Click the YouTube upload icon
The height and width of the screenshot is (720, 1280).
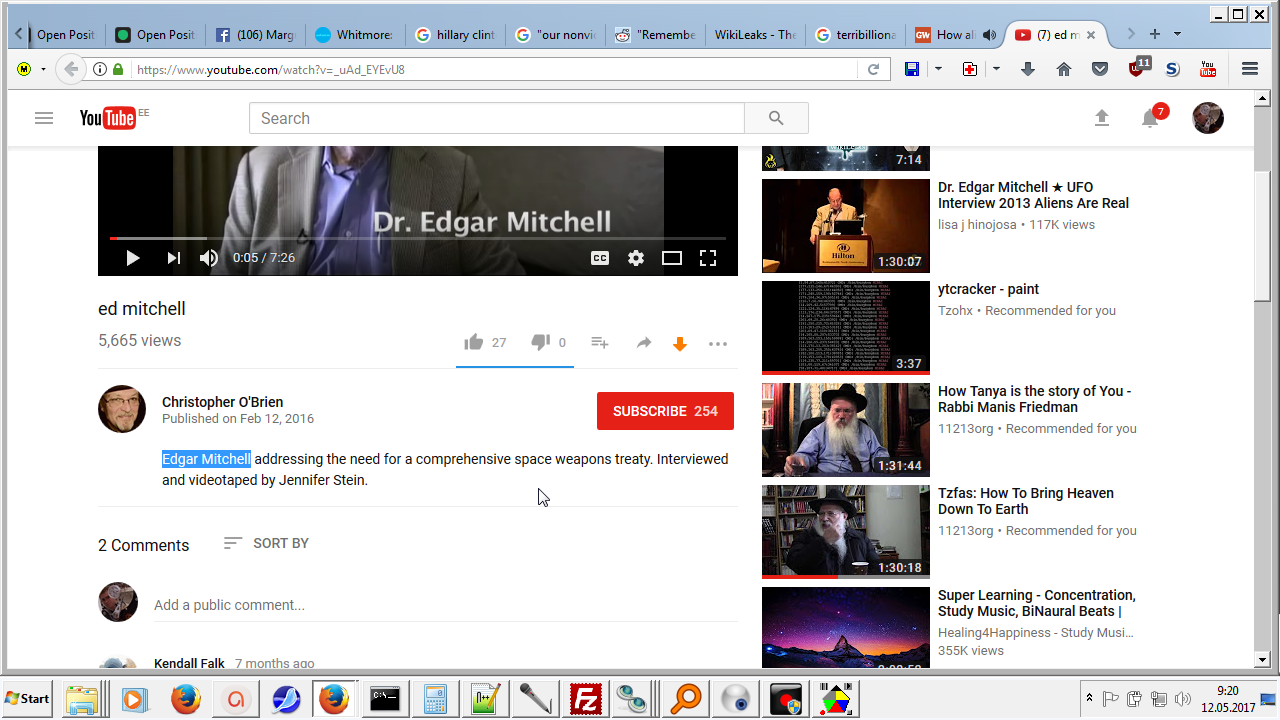tap(1102, 118)
